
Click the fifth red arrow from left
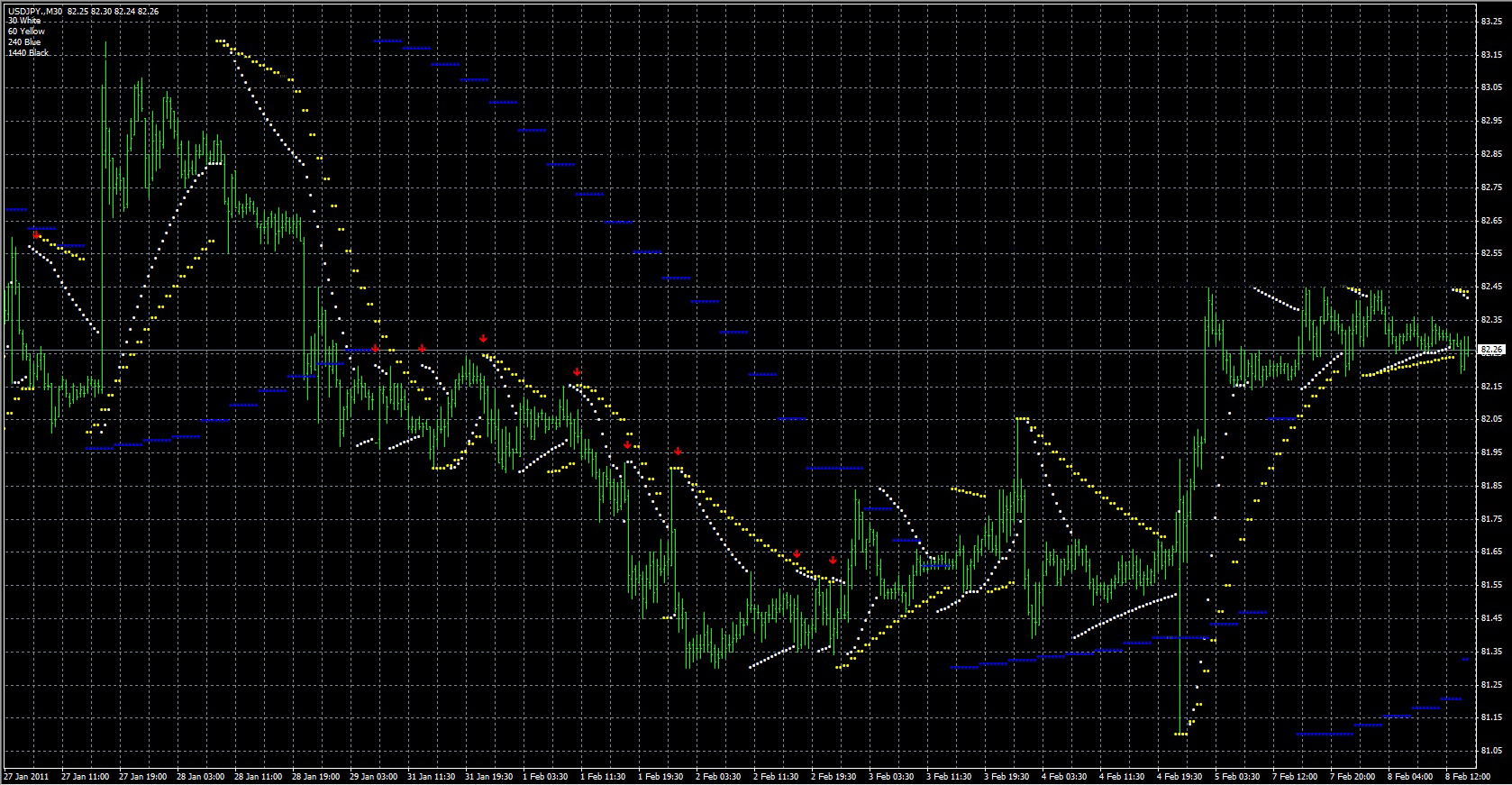point(577,371)
